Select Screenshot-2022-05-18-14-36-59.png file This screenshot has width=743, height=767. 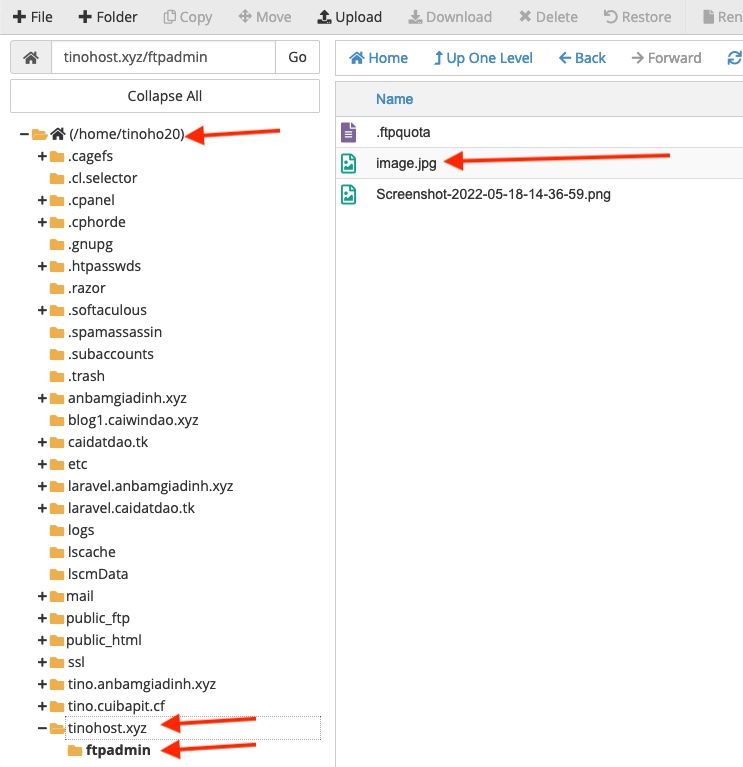tap(493, 194)
